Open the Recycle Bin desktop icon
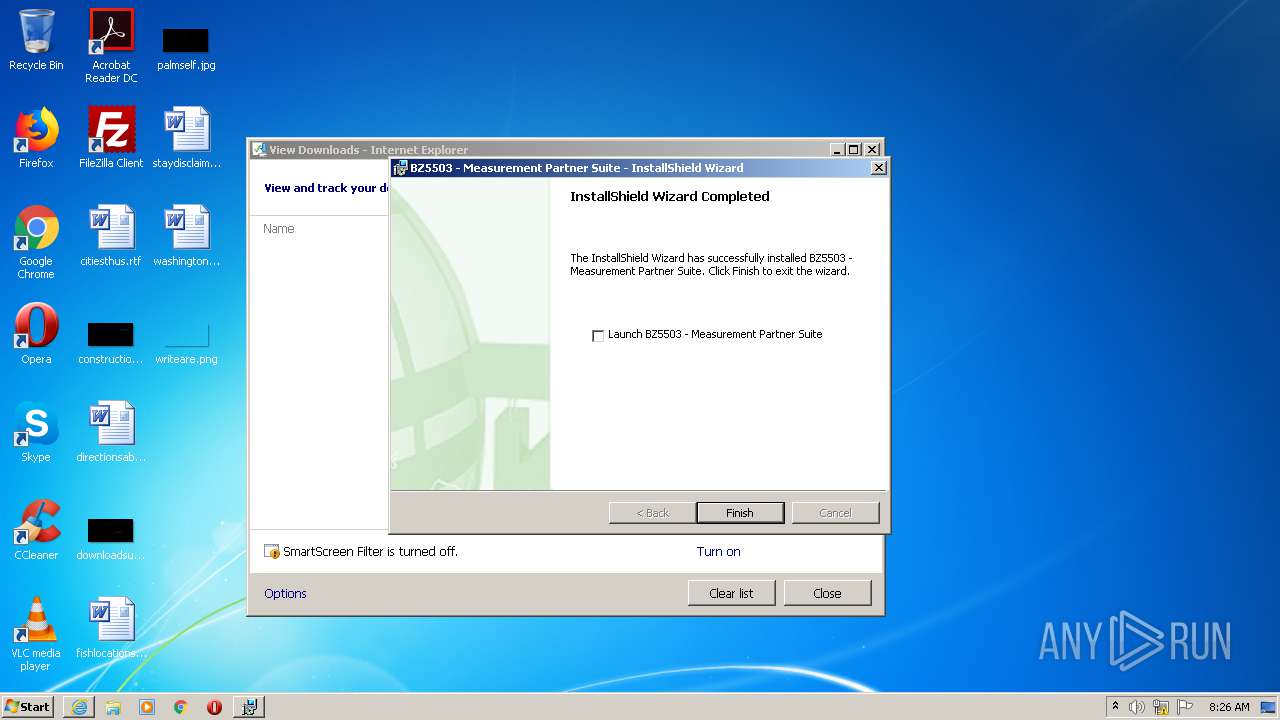Viewport: 1280px width, 720px height. click(36, 40)
